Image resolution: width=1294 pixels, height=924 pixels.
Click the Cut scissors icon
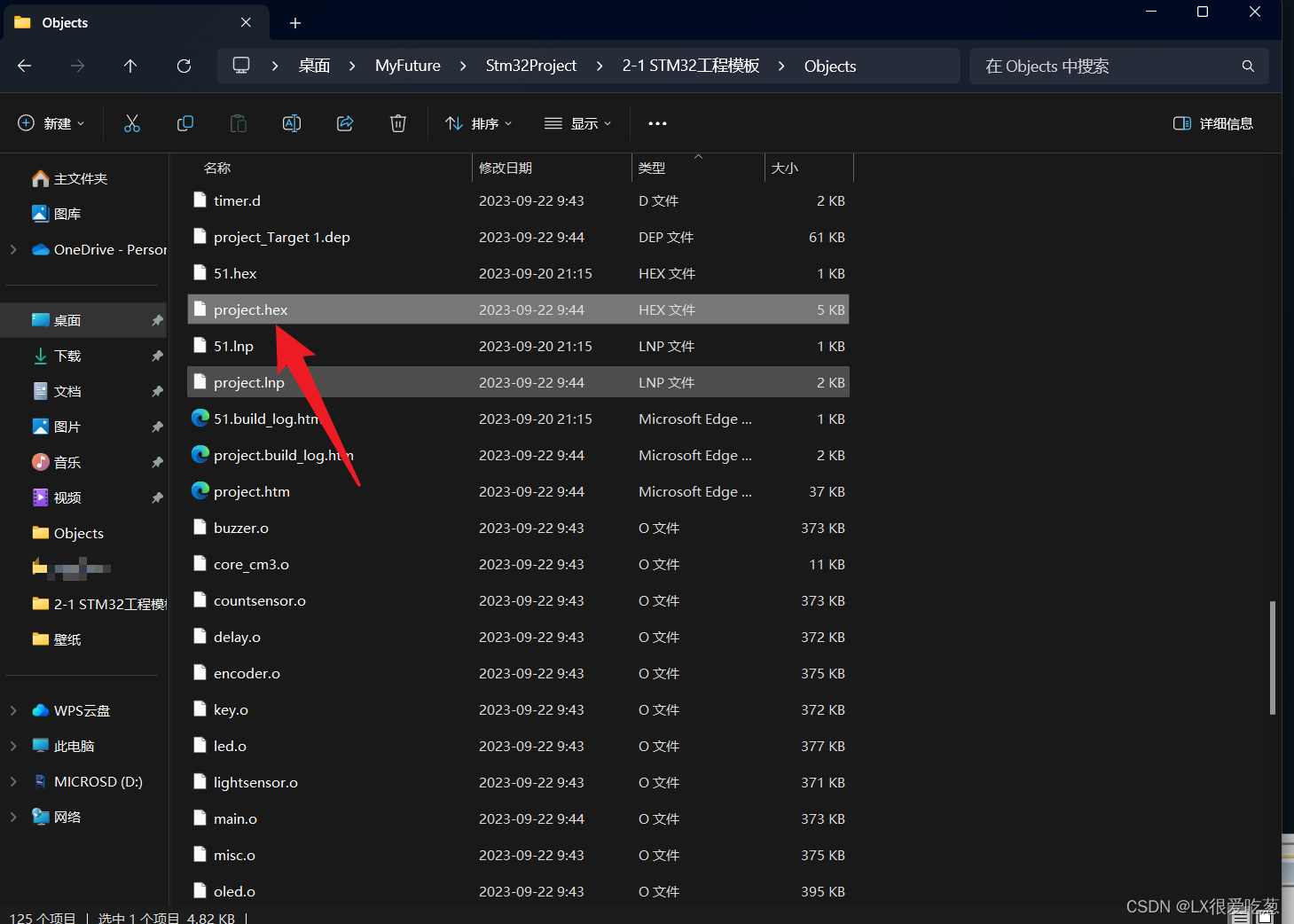coord(132,123)
